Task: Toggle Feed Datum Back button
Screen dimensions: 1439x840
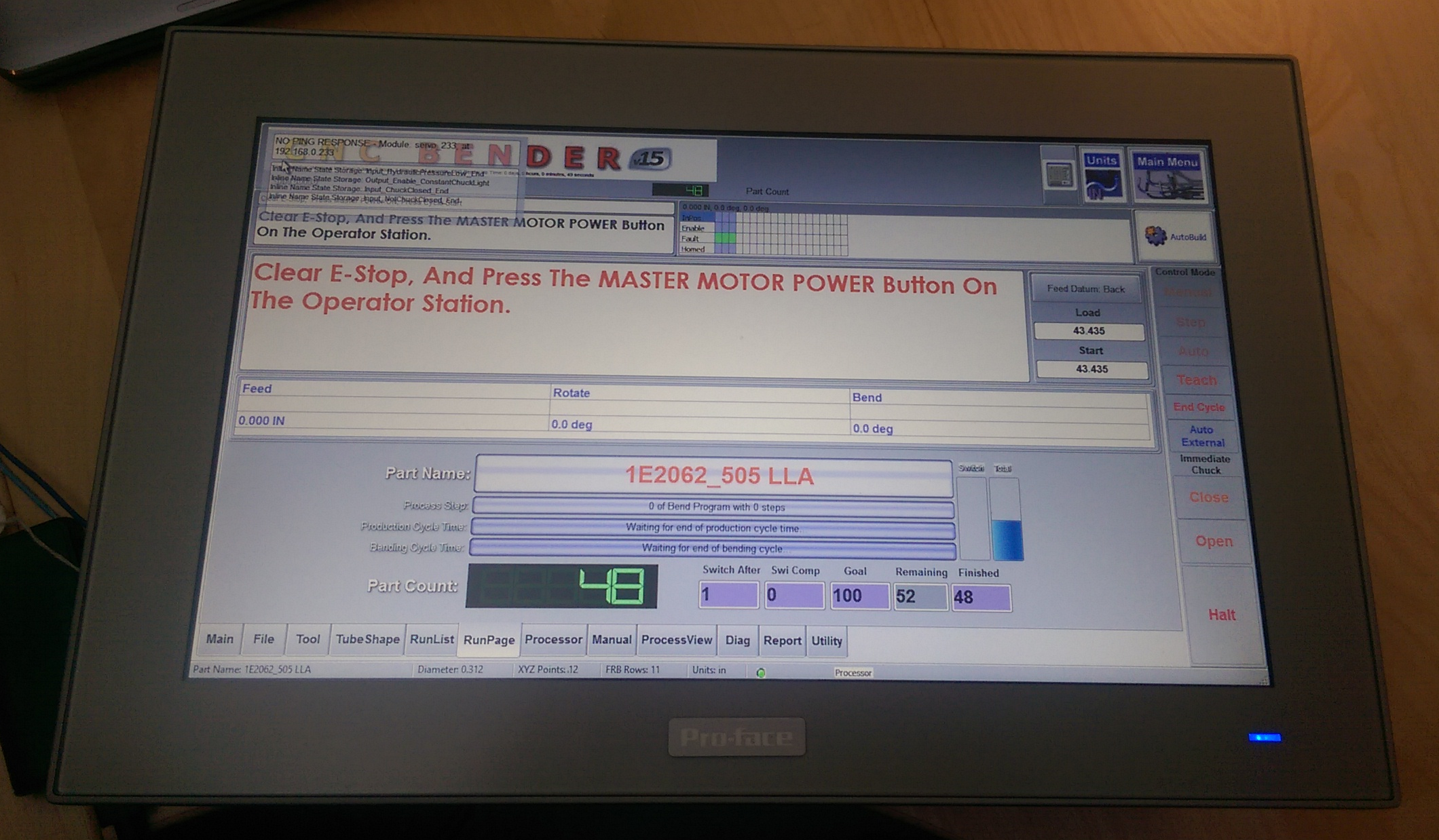Action: [x=1085, y=289]
